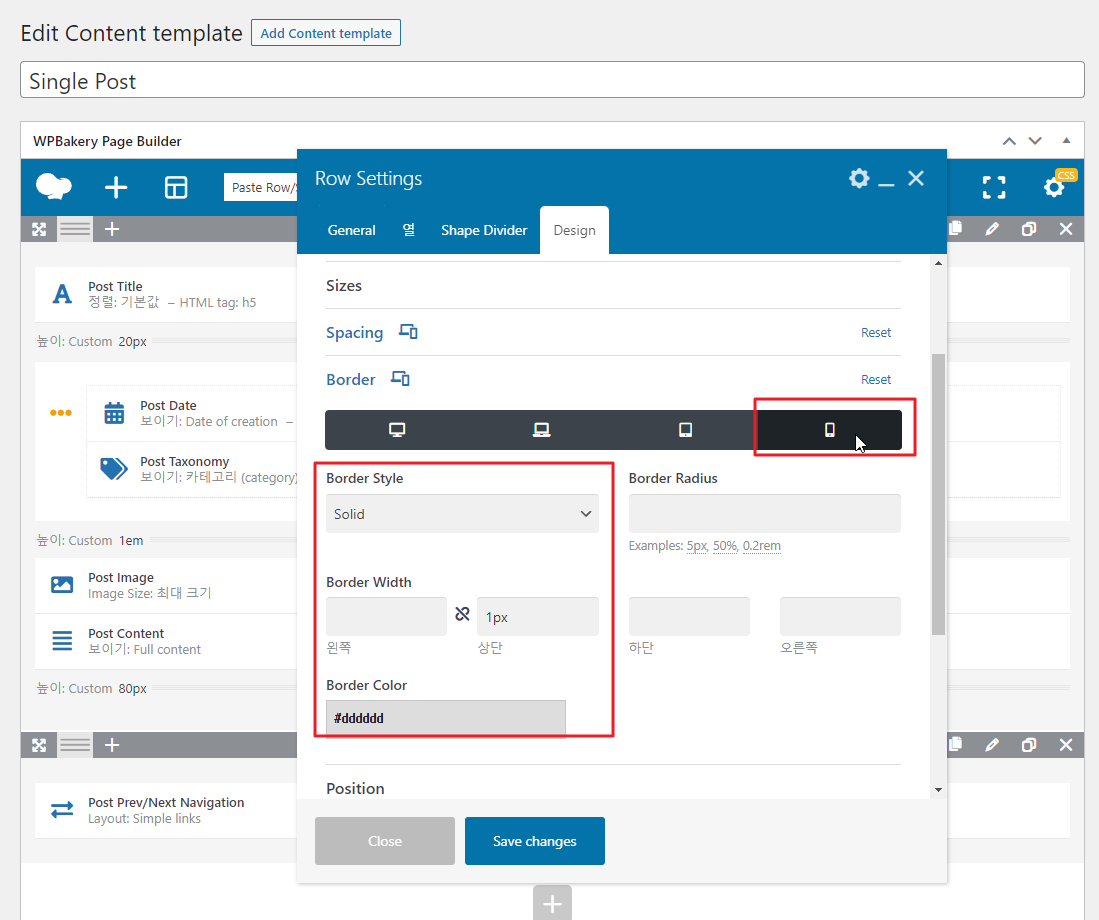Switch to the Design tab
This screenshot has height=920, width=1099.
574,230
